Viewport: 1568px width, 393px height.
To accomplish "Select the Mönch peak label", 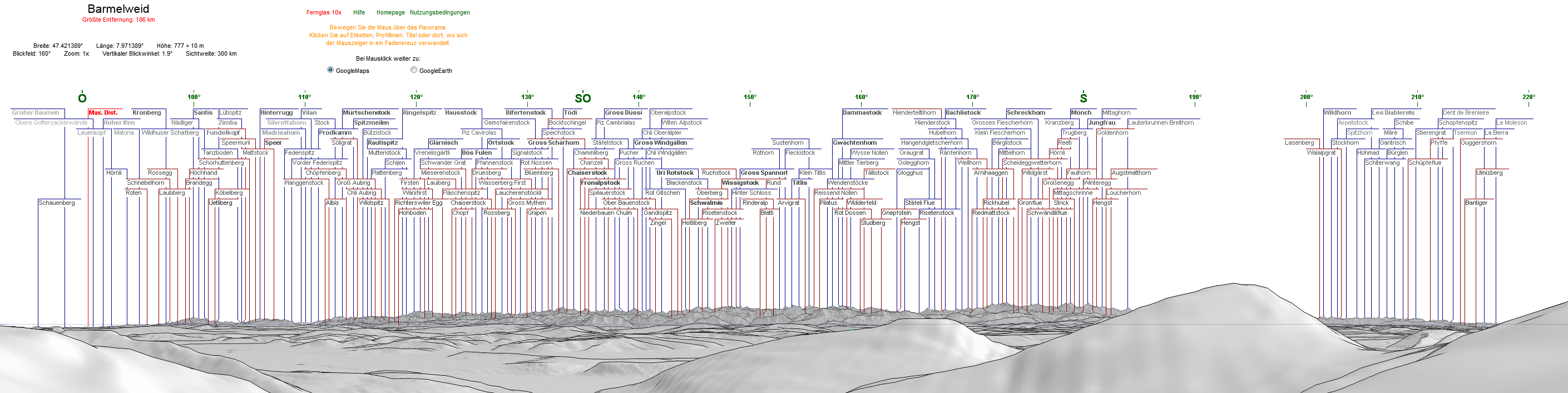I will click(x=1081, y=112).
